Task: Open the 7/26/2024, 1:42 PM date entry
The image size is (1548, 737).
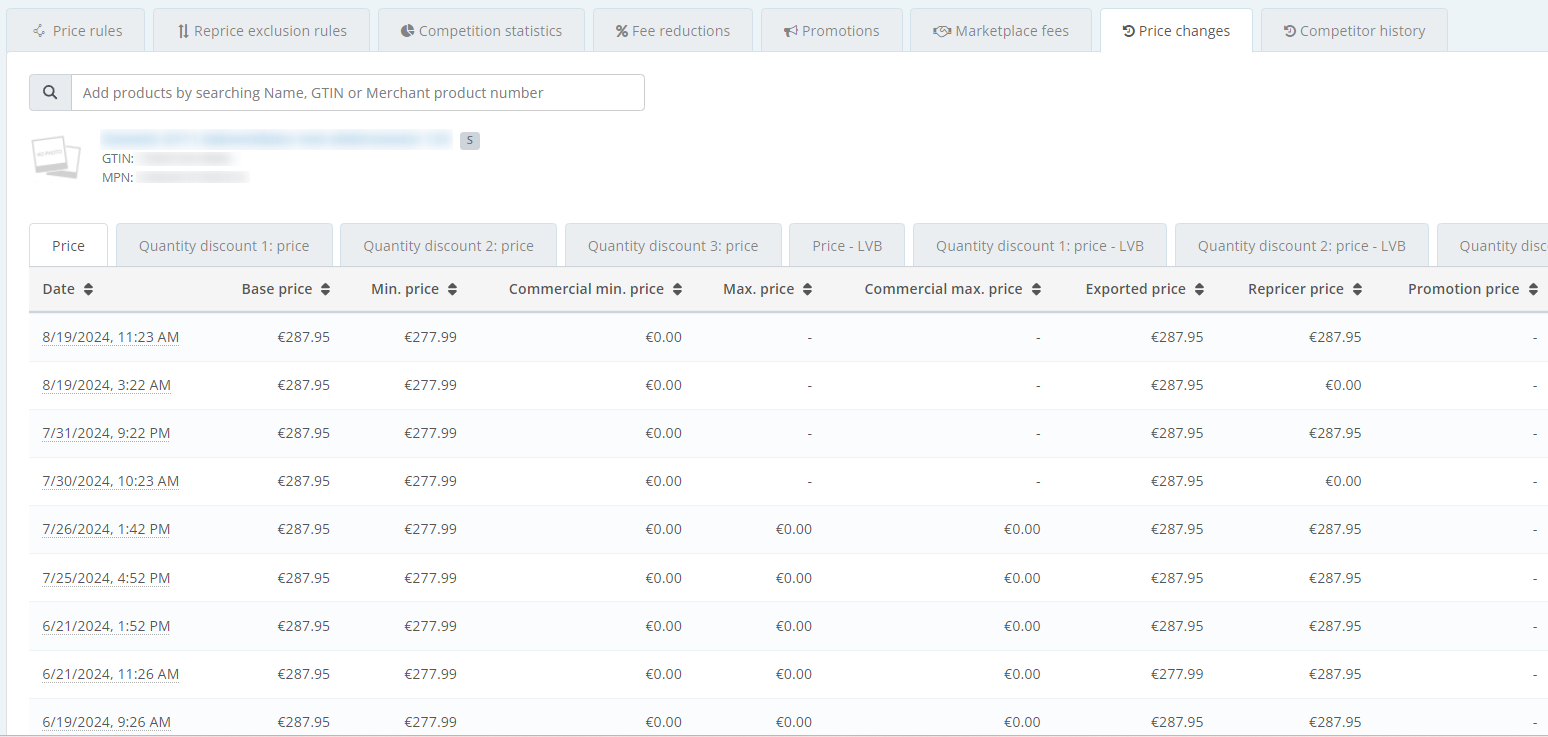Action: pyautogui.click(x=106, y=529)
